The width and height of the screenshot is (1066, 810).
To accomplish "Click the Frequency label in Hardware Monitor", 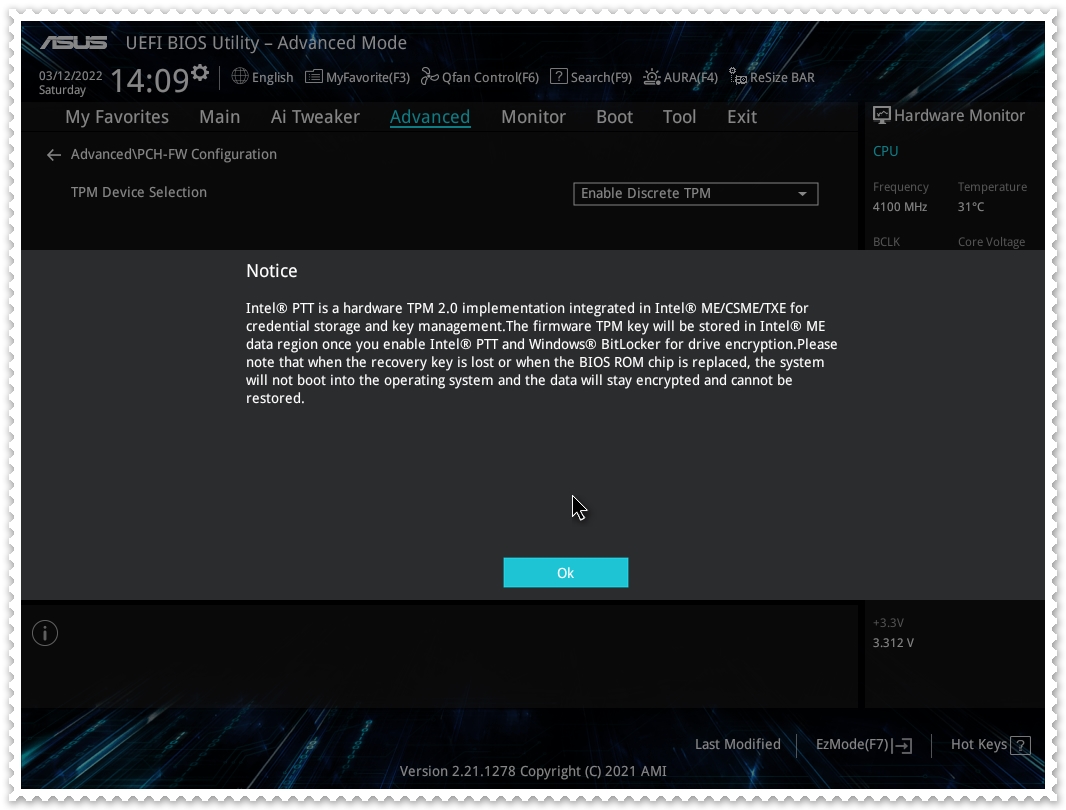I will point(901,187).
